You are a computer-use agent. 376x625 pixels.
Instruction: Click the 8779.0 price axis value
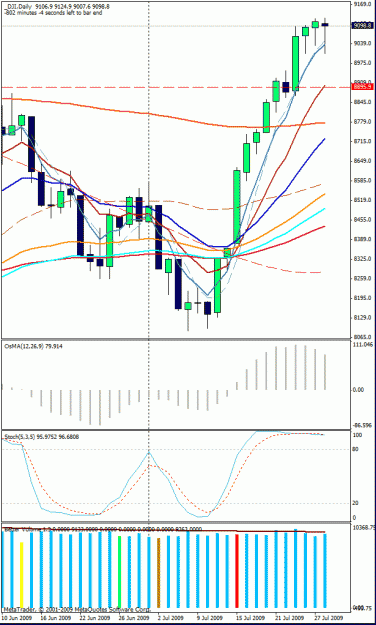click(x=363, y=122)
